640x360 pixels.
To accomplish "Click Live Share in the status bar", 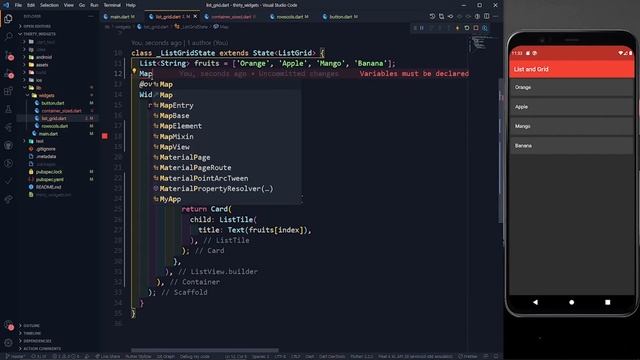I will [108, 356].
